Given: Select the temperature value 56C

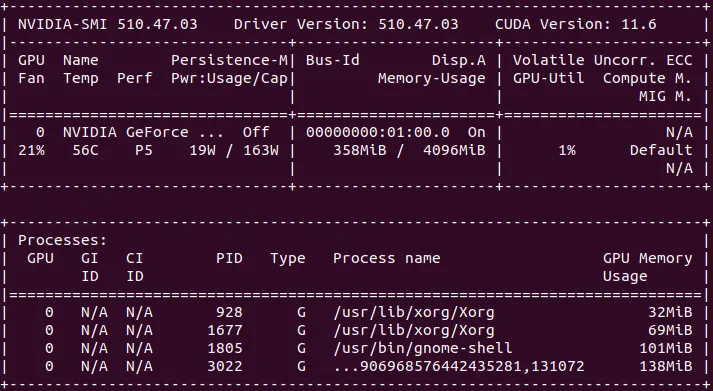Looking at the screenshot, I should point(85,150).
